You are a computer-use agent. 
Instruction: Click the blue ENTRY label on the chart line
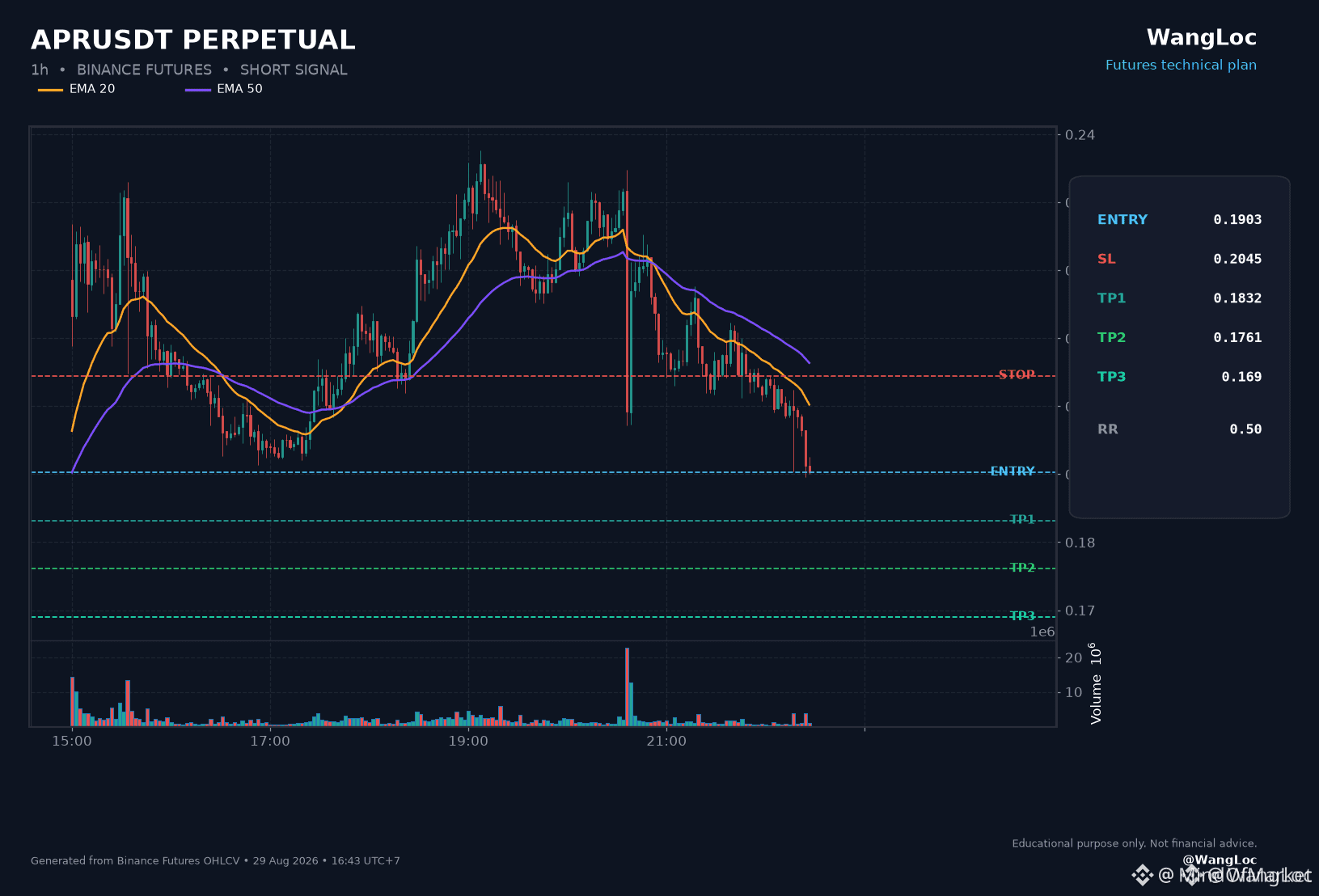[x=1013, y=471]
